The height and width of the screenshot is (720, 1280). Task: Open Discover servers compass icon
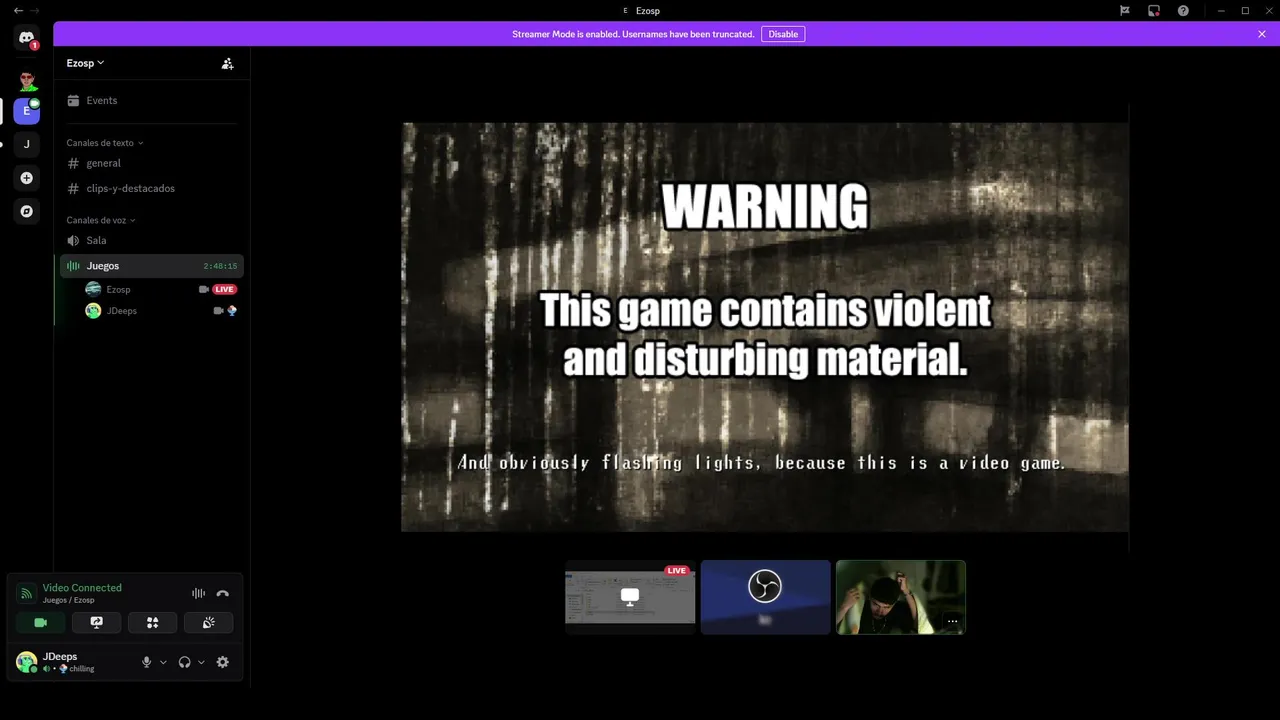tap(27, 211)
